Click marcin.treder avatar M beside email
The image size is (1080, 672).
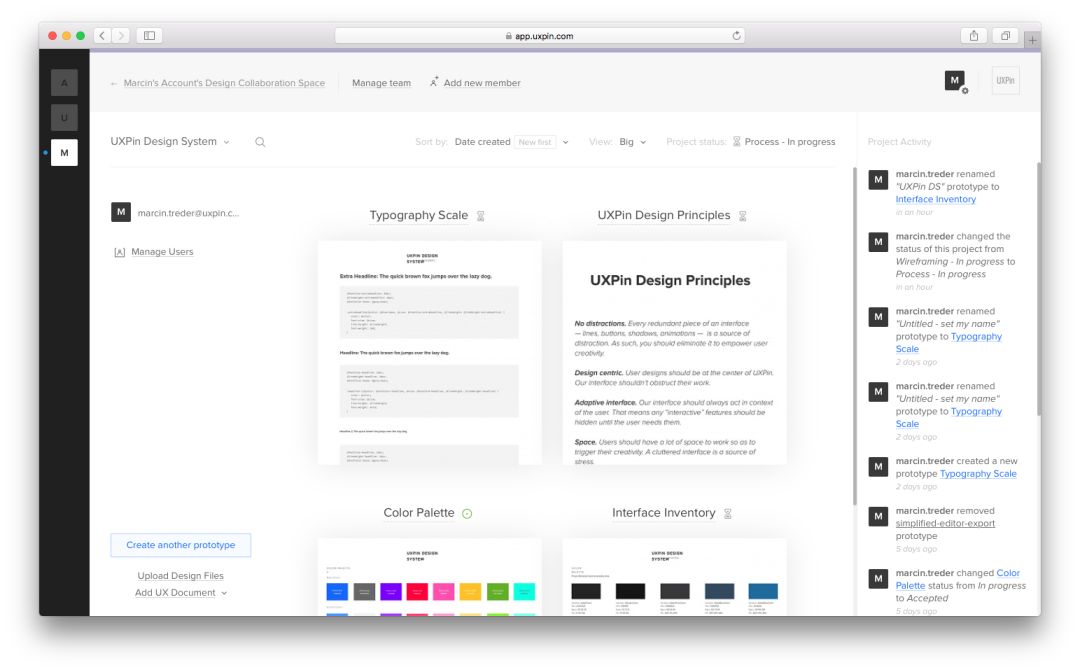pos(121,212)
